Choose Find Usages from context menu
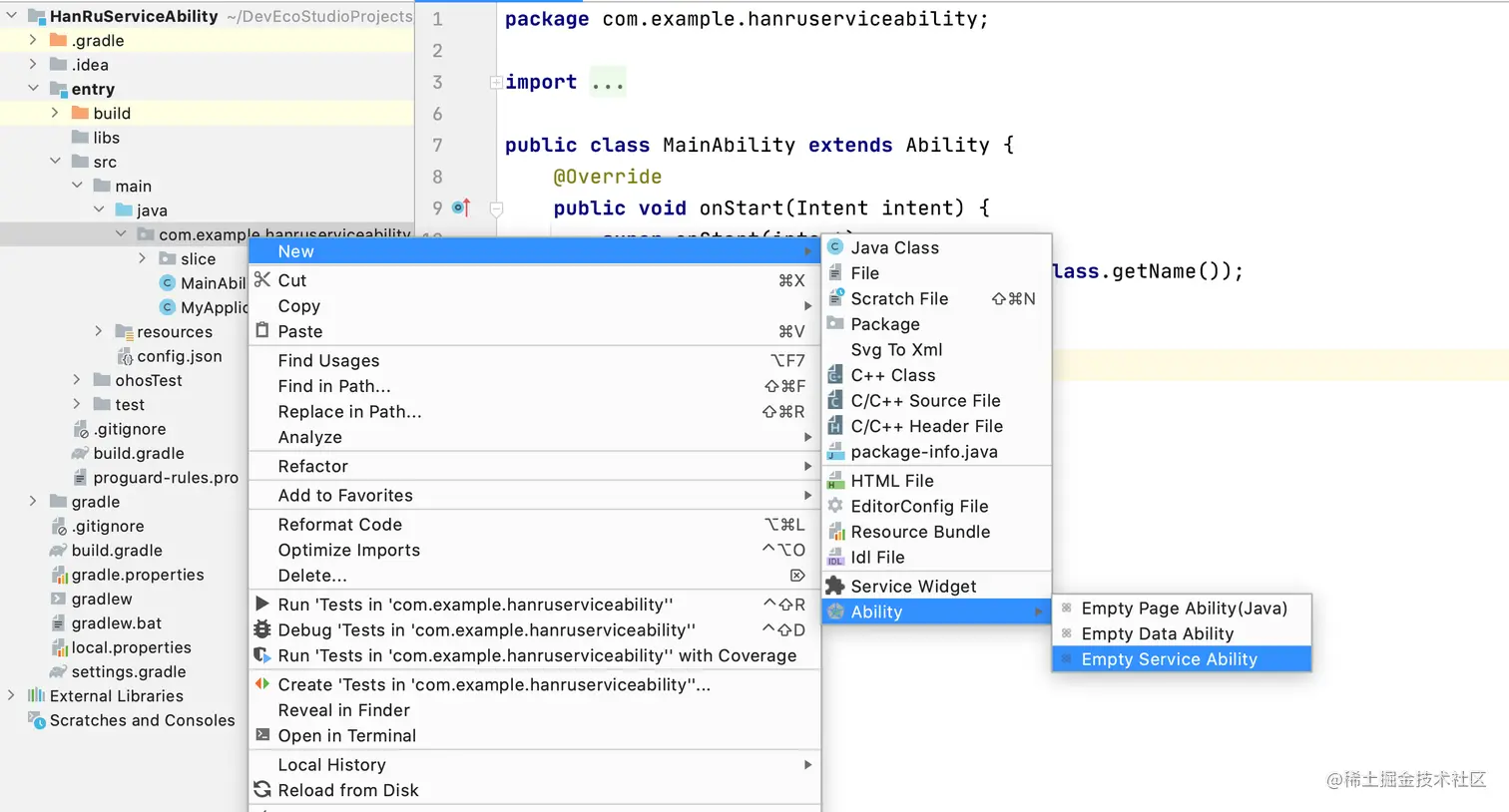1509x812 pixels. click(x=535, y=360)
